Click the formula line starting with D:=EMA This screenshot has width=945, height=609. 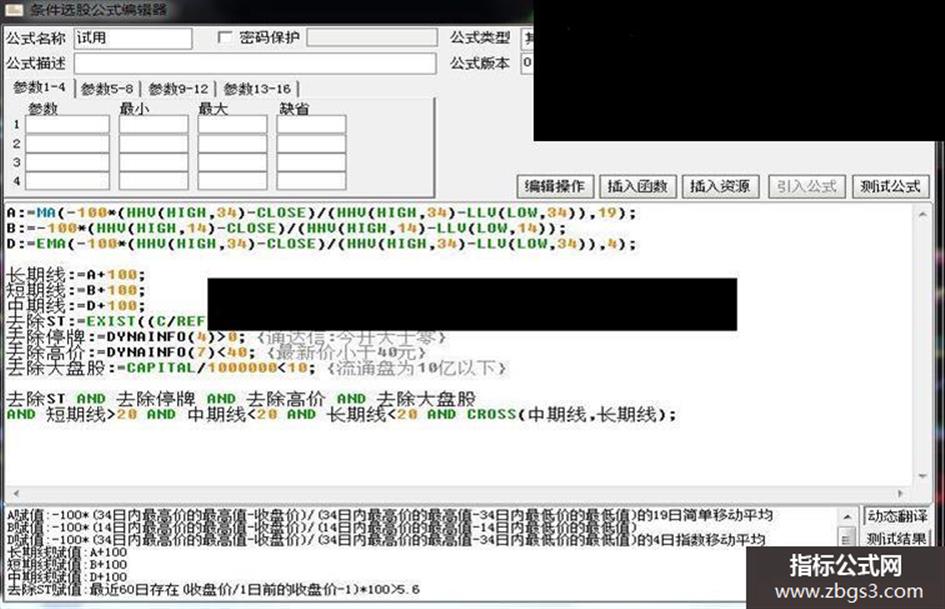tap(321, 244)
